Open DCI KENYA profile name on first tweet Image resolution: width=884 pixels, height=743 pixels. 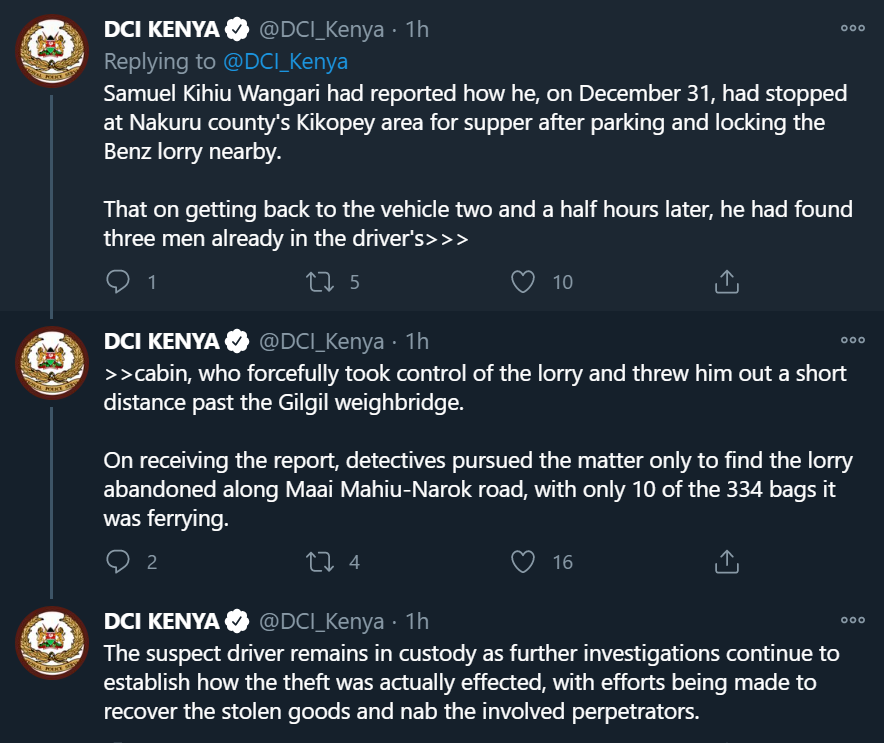pyautogui.click(x=162, y=29)
